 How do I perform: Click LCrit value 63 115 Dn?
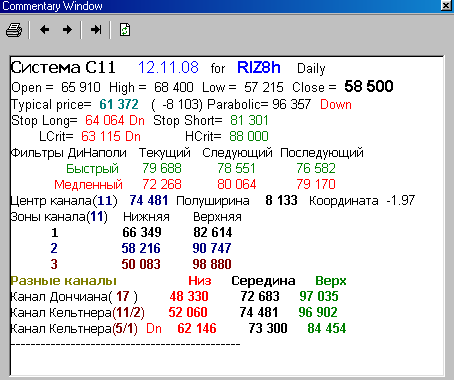111,136
